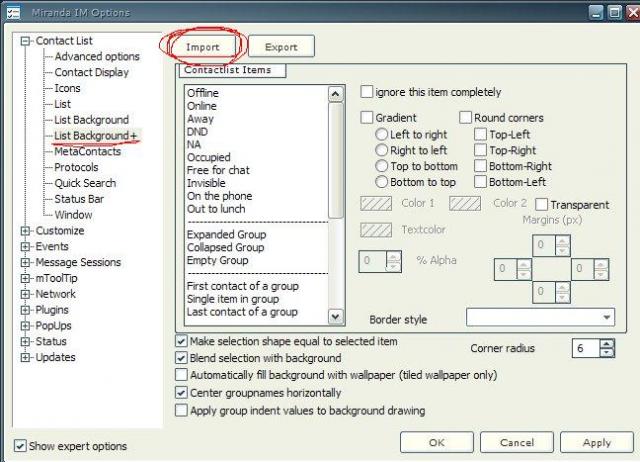Open the Color 1 swatch
This screenshot has width=640, height=462.
pos(376,203)
